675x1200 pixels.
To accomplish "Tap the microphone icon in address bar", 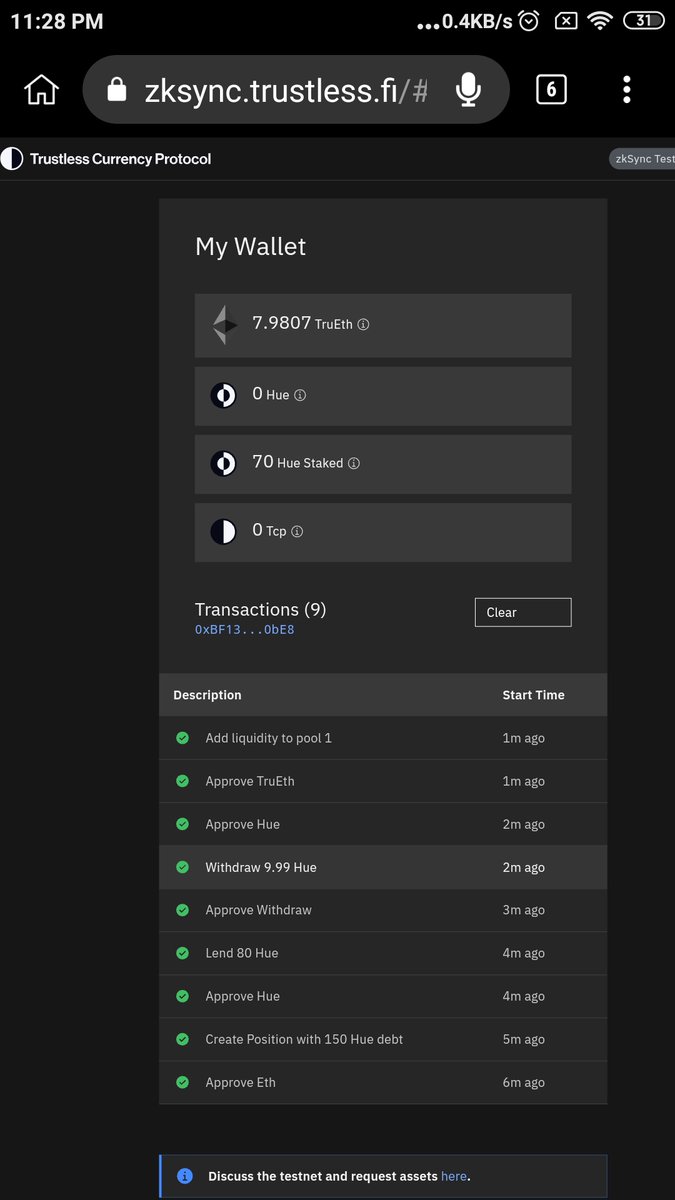I will (467, 90).
